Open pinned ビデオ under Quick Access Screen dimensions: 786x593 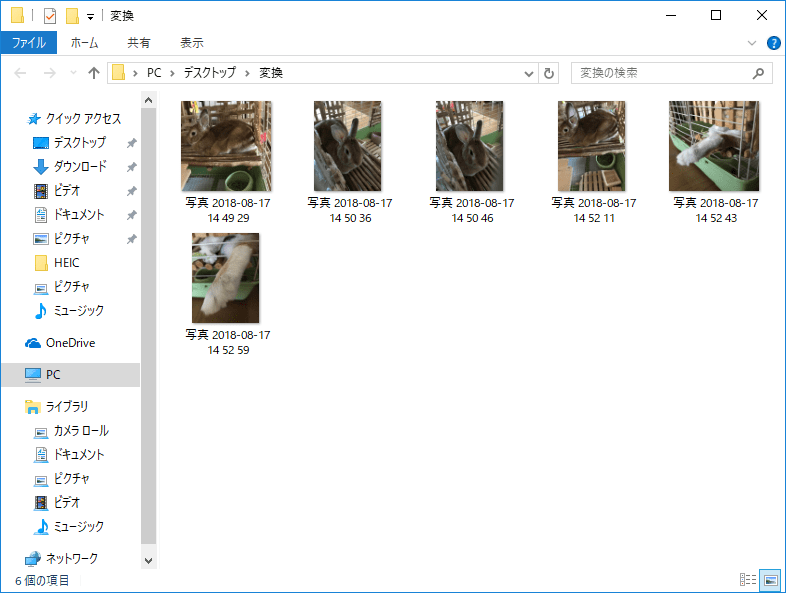point(67,191)
